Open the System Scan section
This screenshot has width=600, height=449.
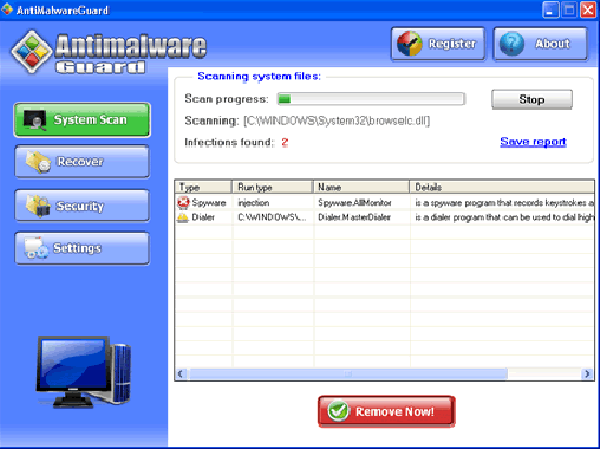[82, 120]
